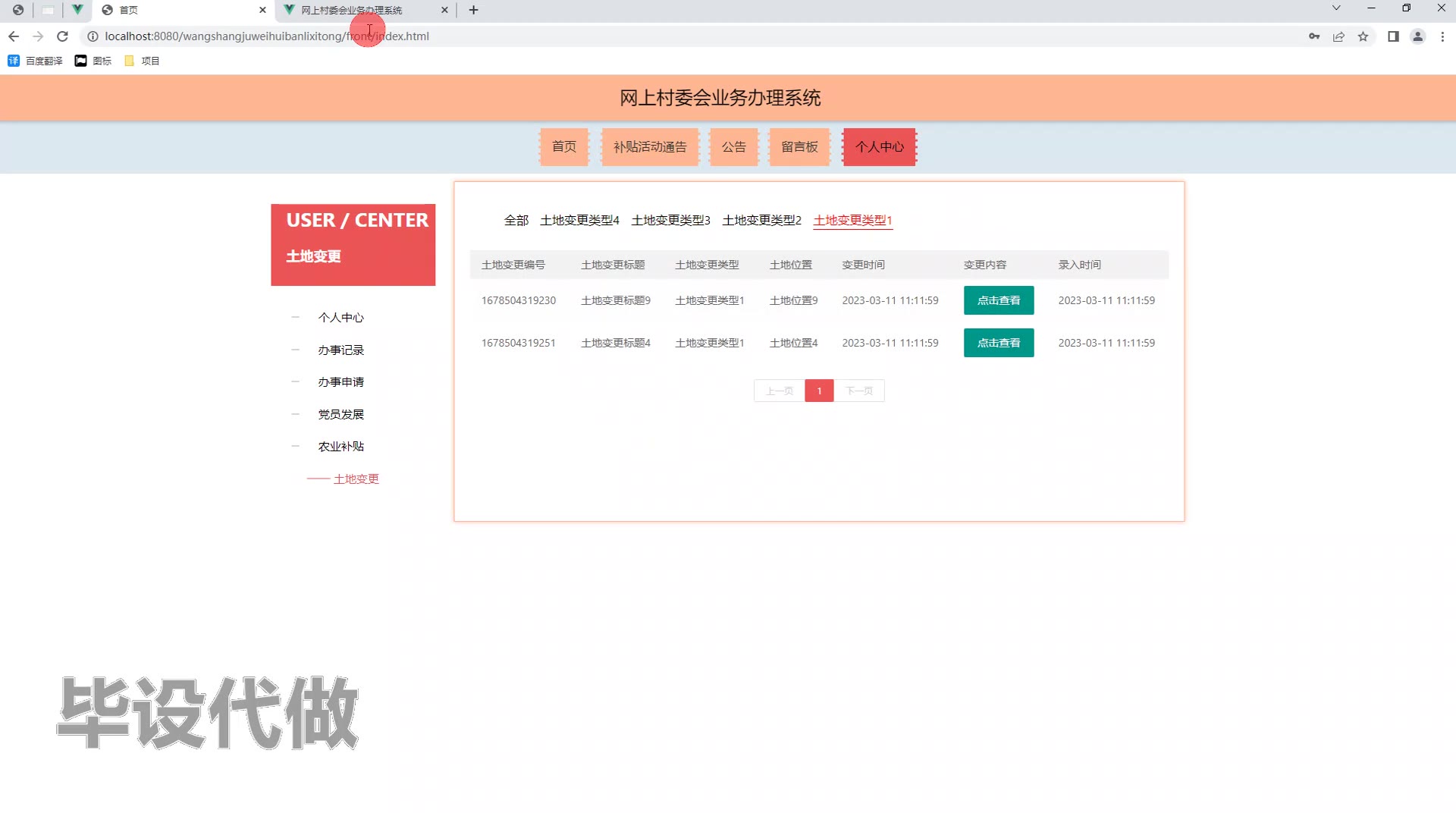Filter by 土地变更类型3
The image size is (1456, 813).
coord(670,221)
